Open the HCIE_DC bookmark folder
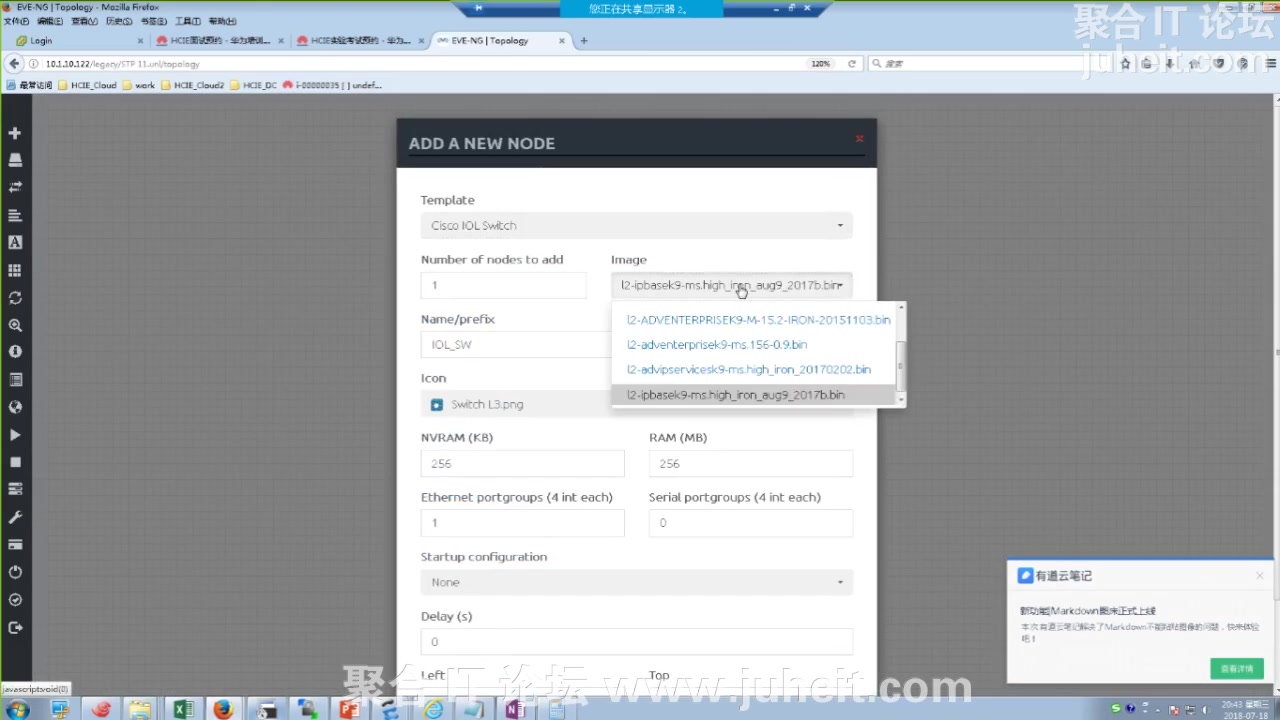This screenshot has width=1280, height=720. click(253, 86)
